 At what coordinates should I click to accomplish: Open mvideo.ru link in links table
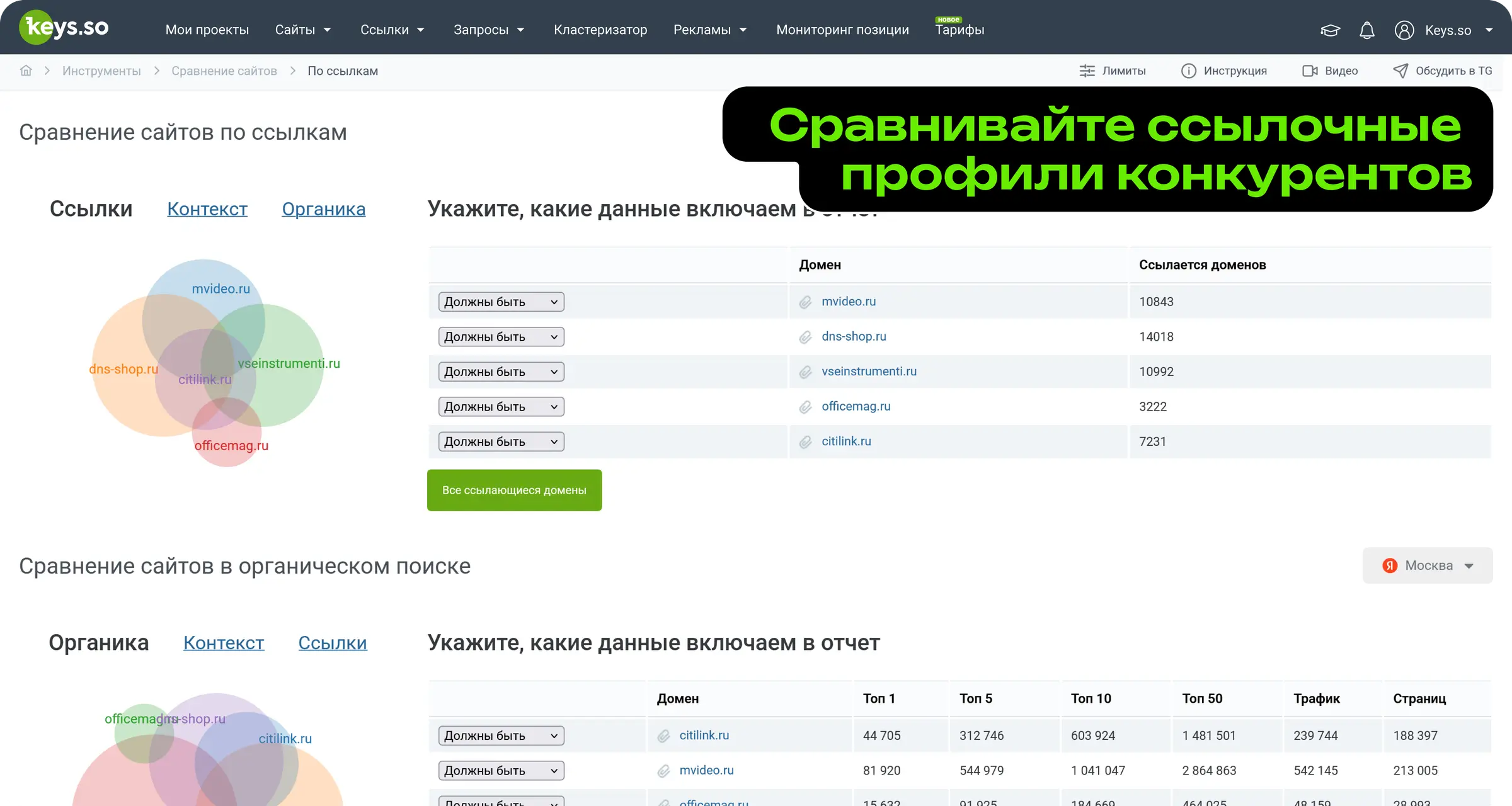(849, 302)
